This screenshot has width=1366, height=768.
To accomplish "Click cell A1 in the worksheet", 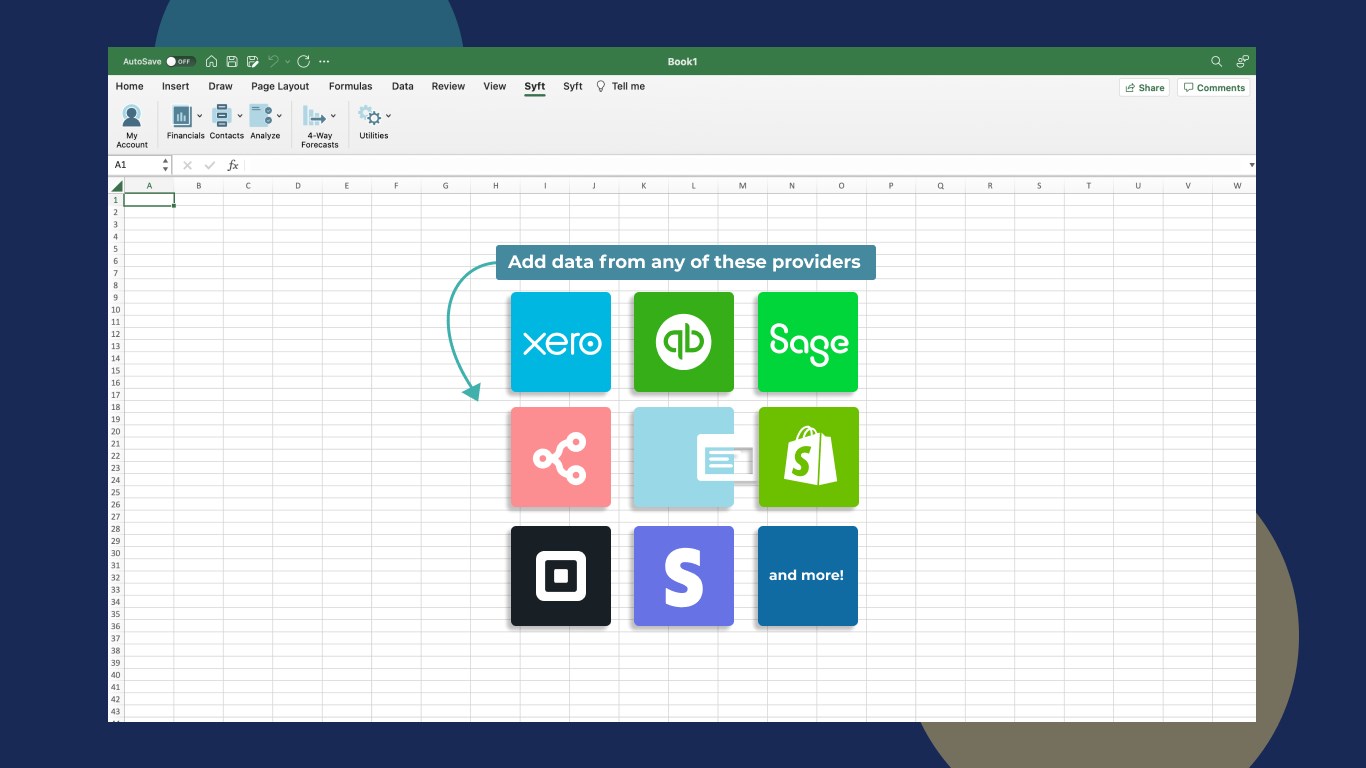I will point(149,200).
